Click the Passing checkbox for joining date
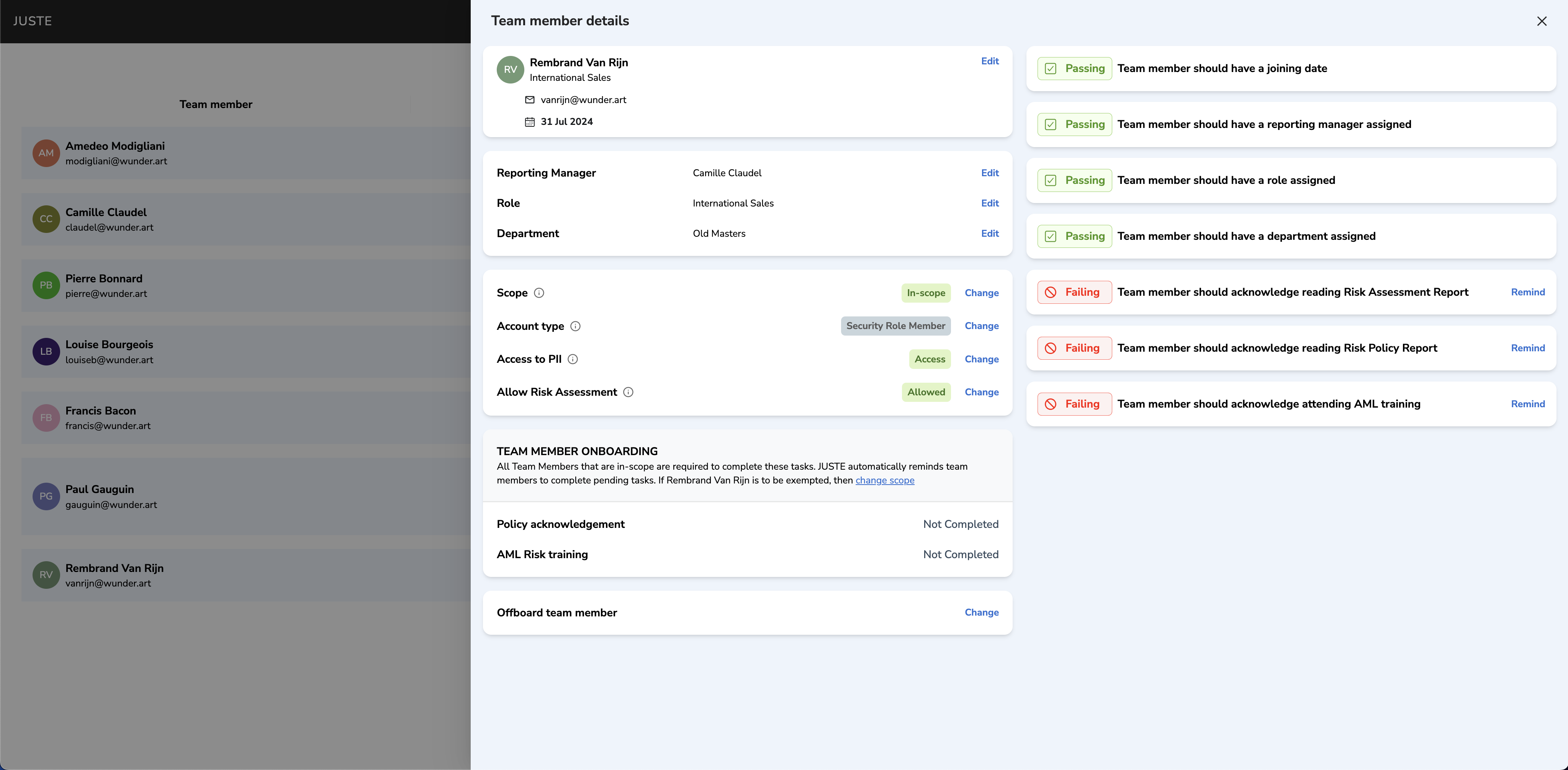Screen dimensions: 1568x770 [1051, 69]
